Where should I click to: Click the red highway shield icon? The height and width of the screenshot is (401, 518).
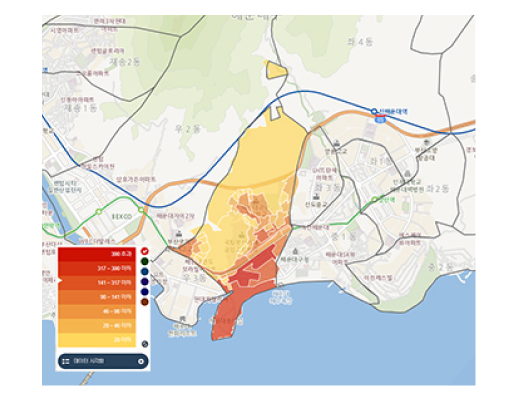pyautogui.click(x=380, y=119)
